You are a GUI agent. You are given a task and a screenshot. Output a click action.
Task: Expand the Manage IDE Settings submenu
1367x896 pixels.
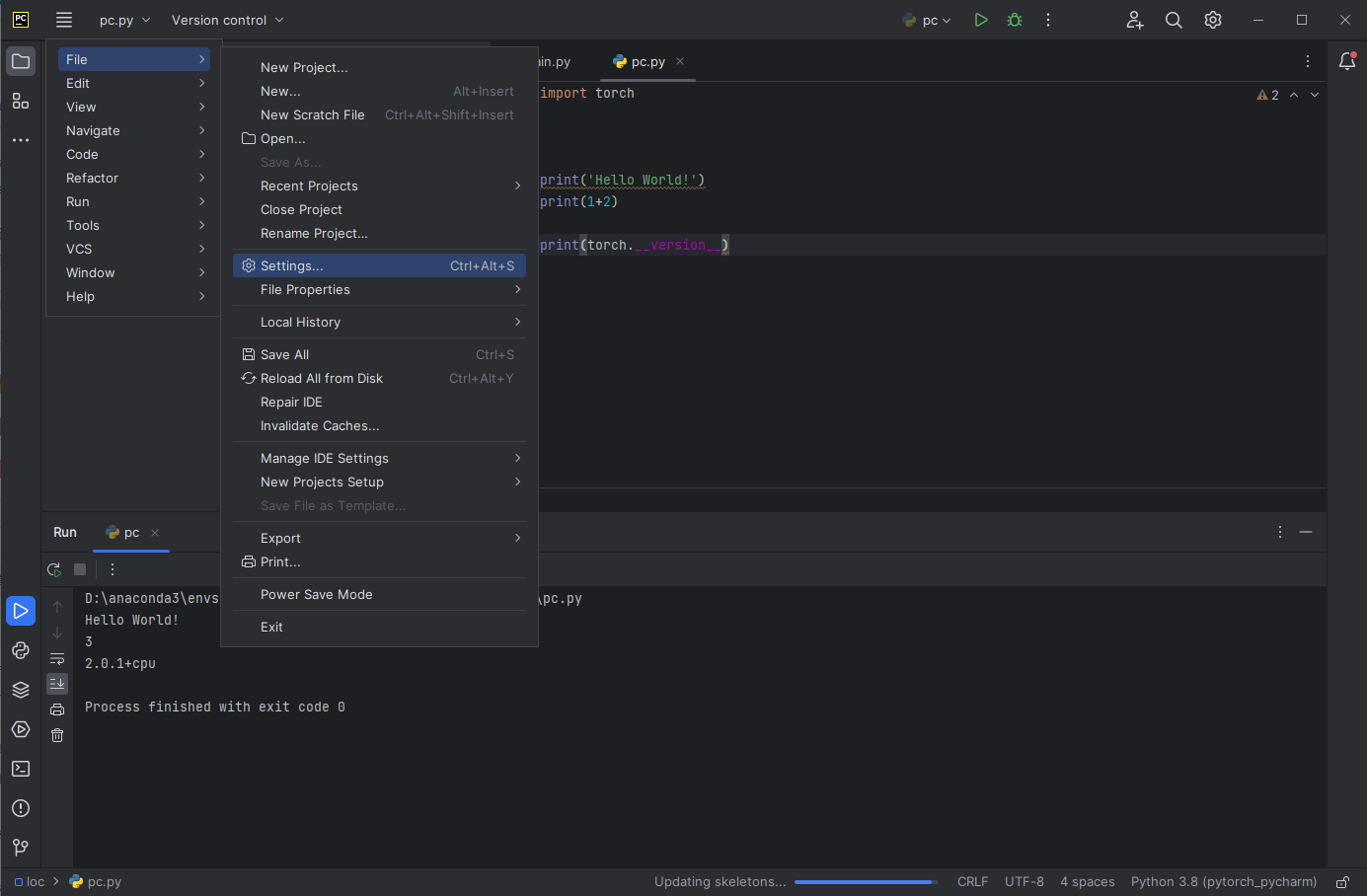[379, 458]
